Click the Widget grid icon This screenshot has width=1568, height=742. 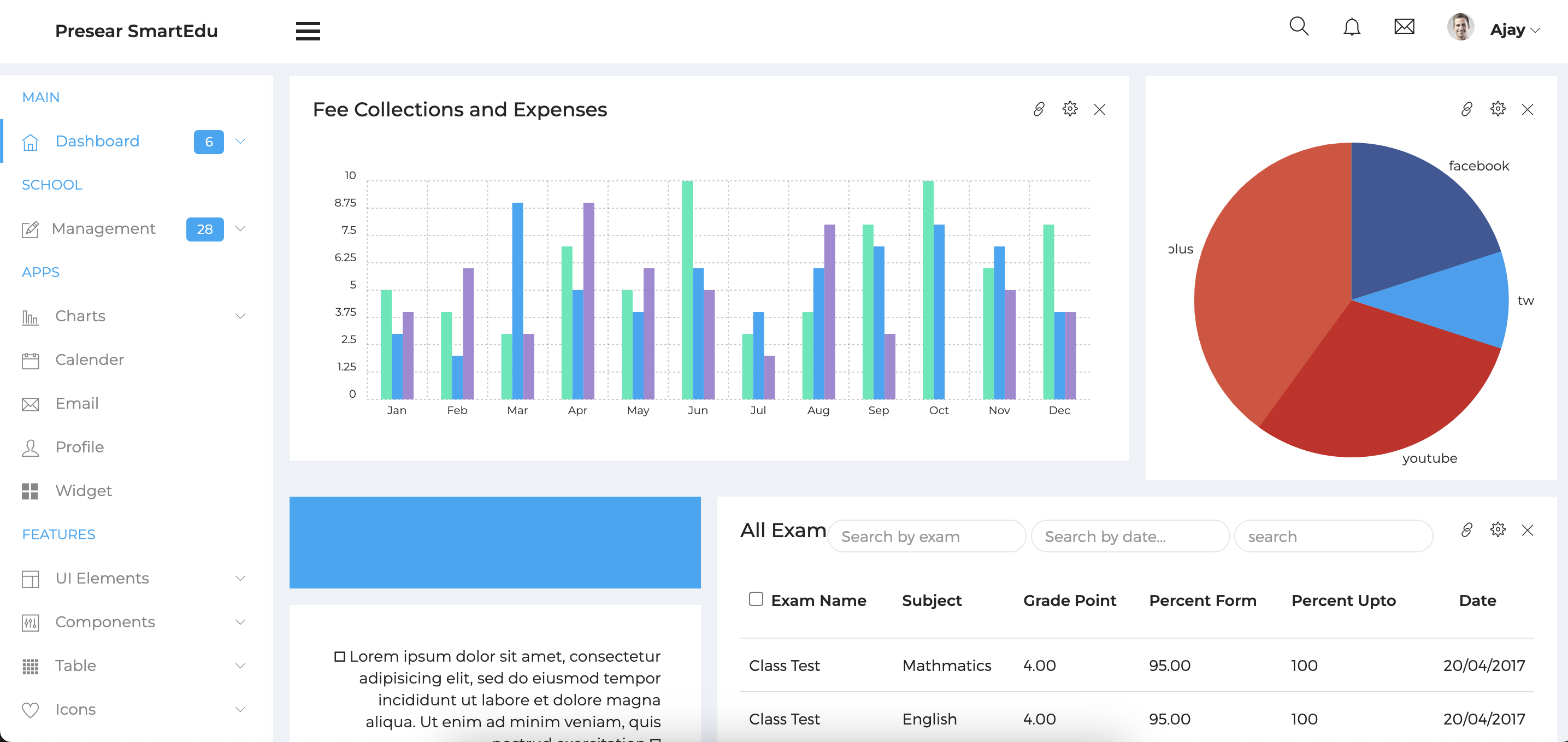pyautogui.click(x=31, y=491)
